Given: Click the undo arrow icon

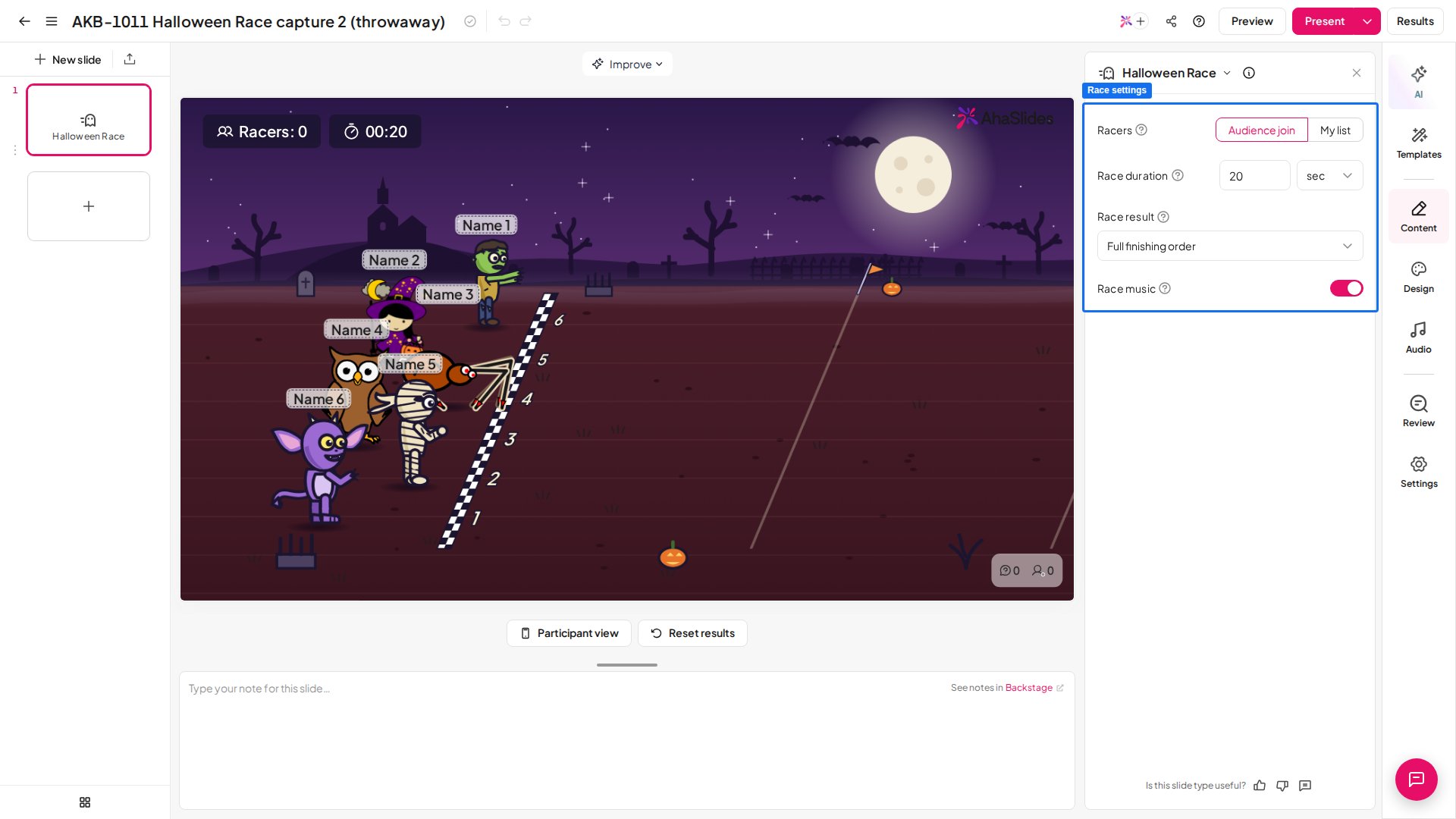Looking at the screenshot, I should click(x=504, y=21).
